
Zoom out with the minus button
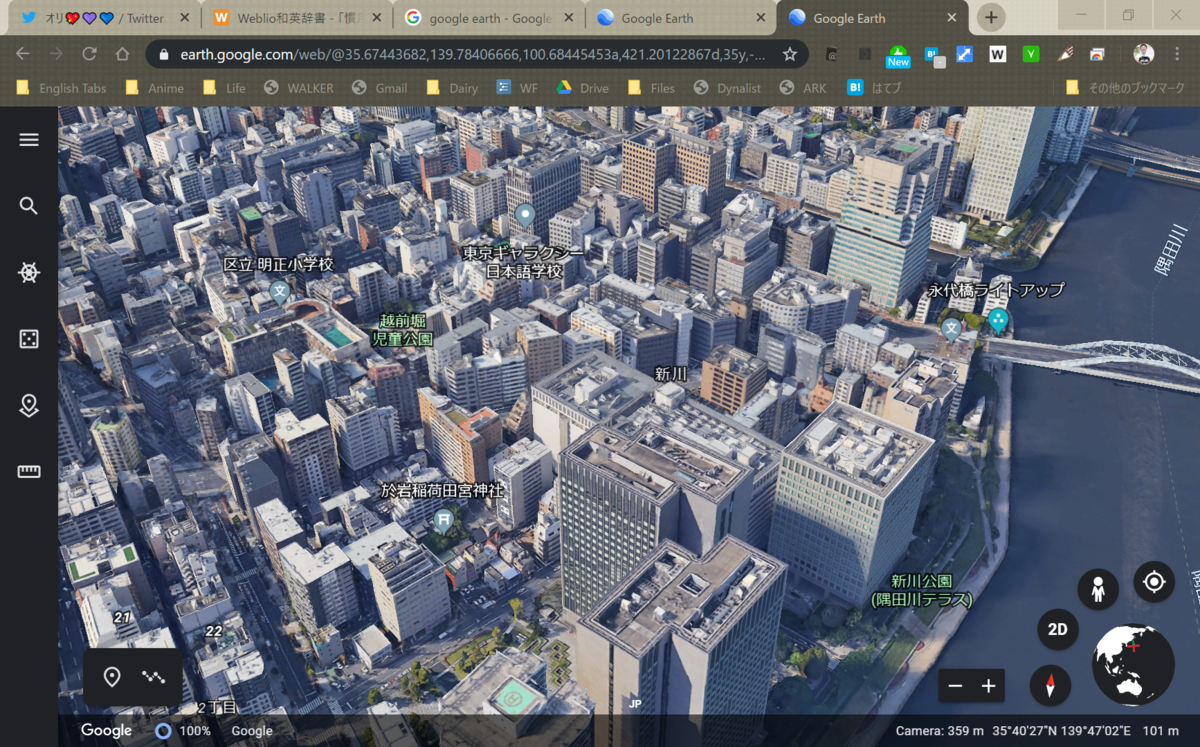[955, 686]
